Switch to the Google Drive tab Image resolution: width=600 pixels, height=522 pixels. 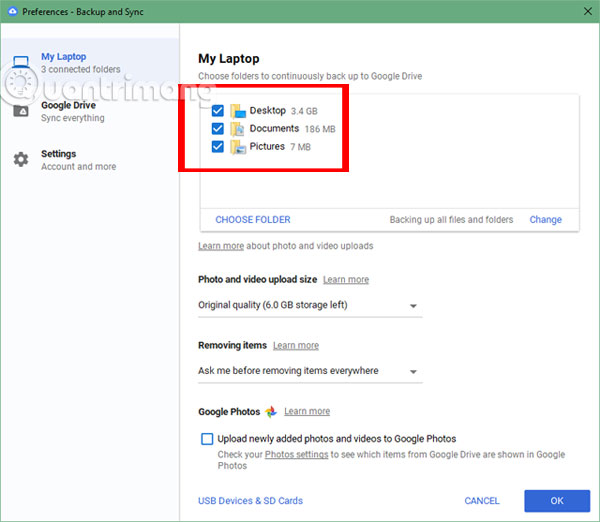pyautogui.click(x=90, y=111)
